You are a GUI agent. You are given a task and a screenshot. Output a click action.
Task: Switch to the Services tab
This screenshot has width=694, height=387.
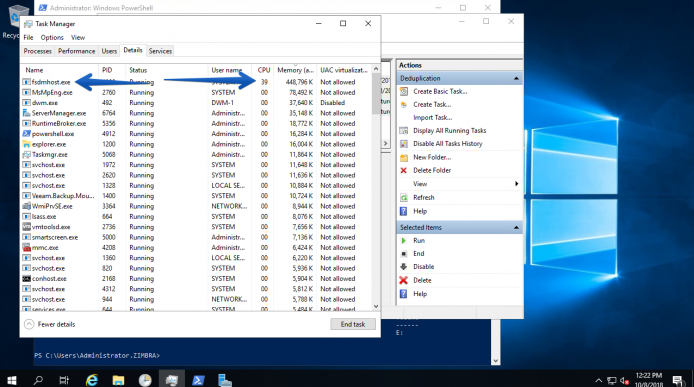[160, 51]
